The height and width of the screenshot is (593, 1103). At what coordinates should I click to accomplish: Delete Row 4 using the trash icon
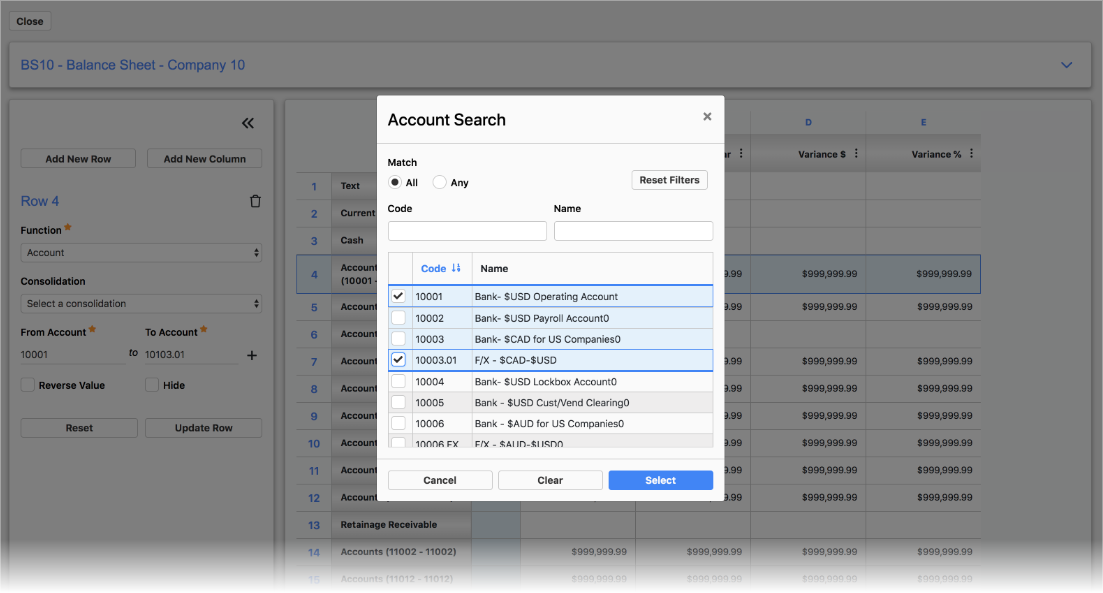click(x=255, y=200)
